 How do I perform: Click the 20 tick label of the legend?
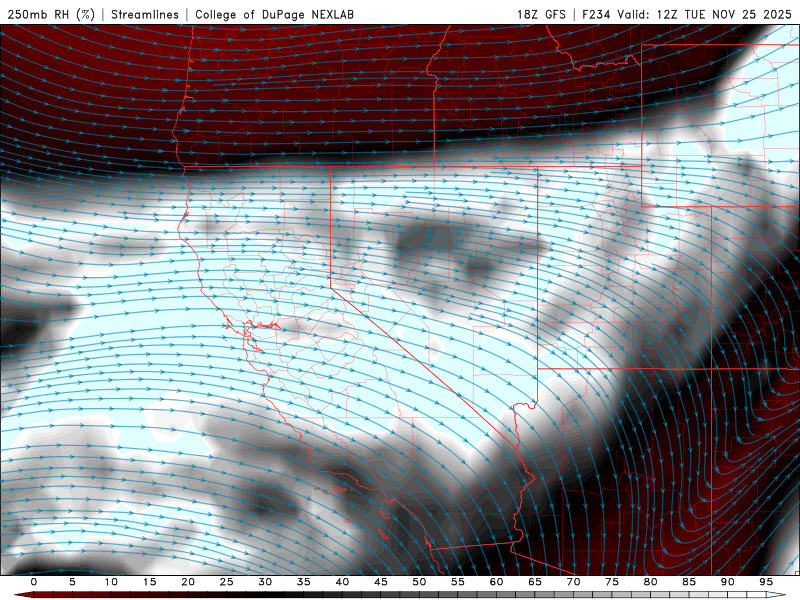[188, 582]
